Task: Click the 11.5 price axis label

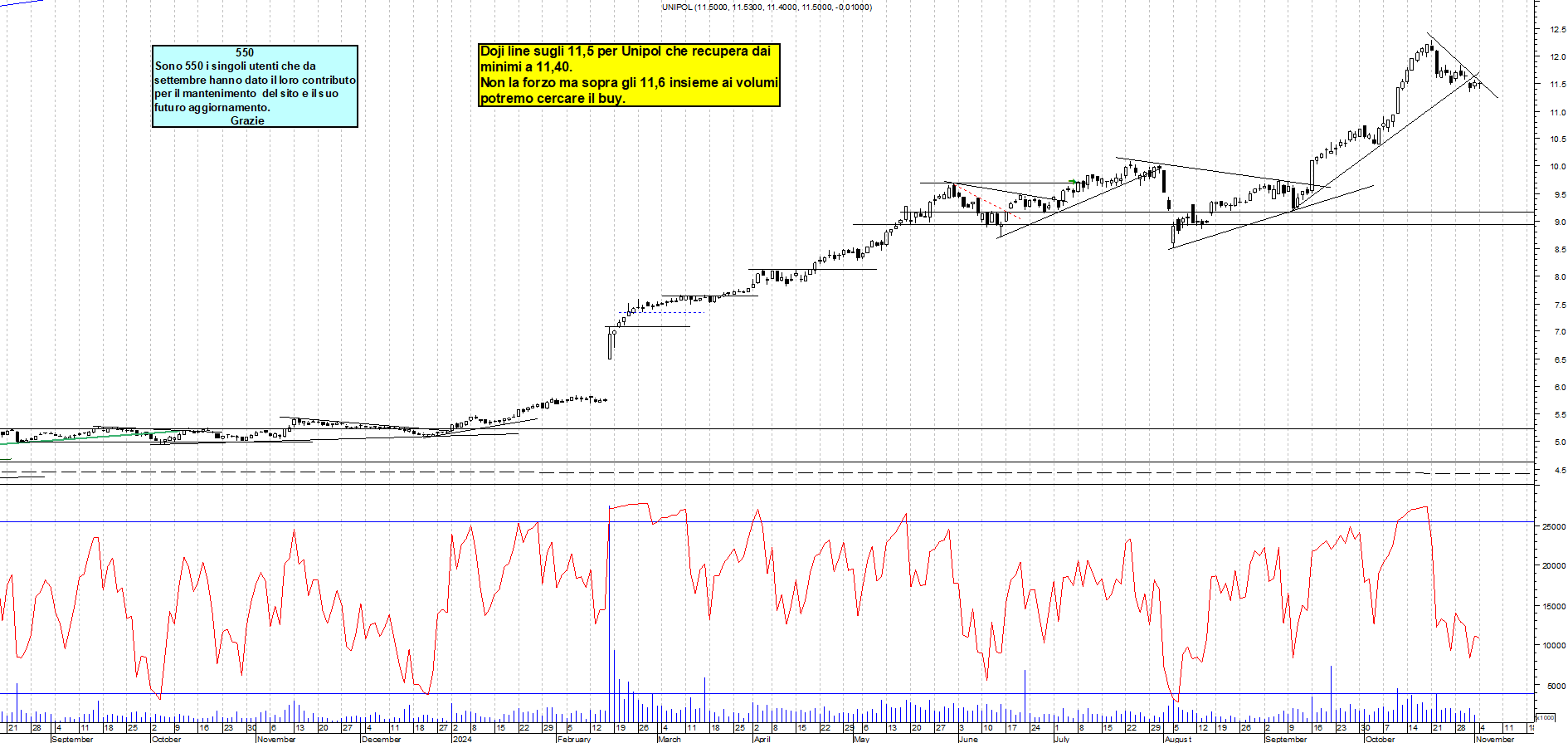Action: 1558,85
